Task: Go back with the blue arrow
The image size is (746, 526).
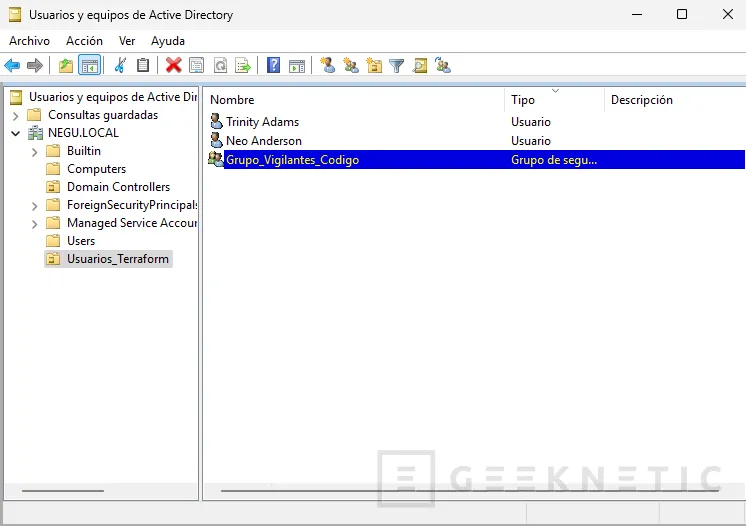Action: (x=12, y=65)
